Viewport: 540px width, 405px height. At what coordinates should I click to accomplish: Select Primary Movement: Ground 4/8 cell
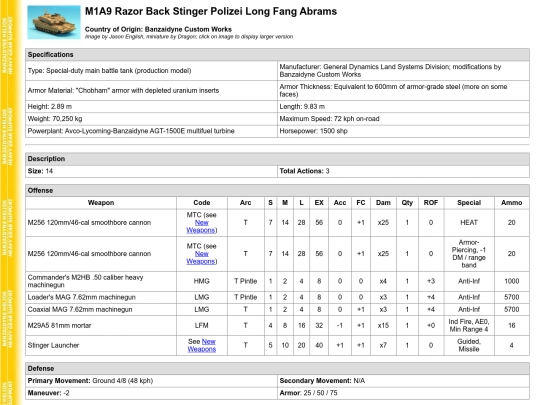coord(151,381)
